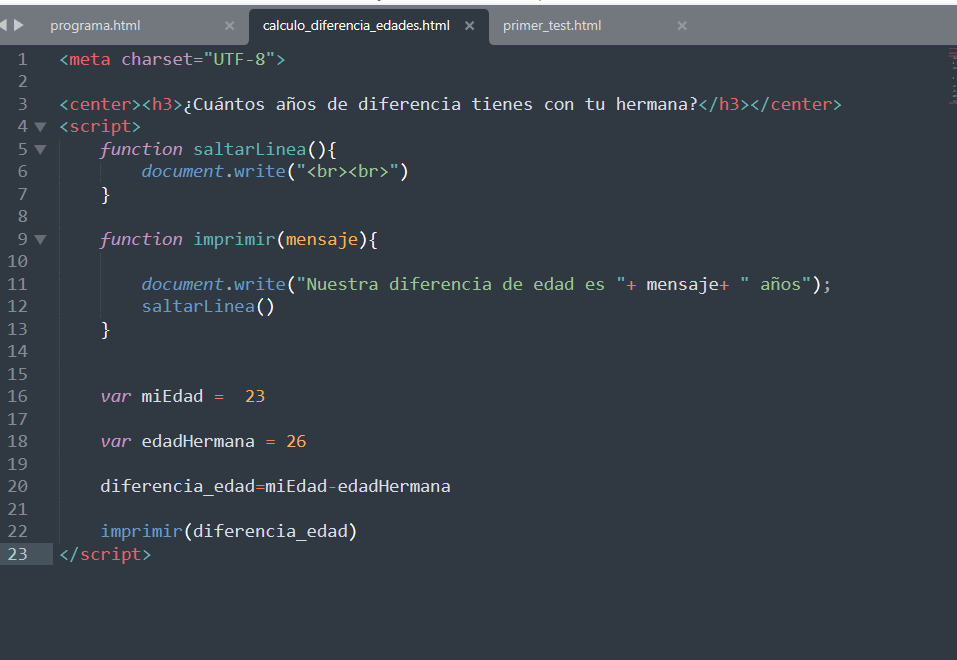Image resolution: width=957 pixels, height=660 pixels.
Task: Click line number 1 in the gutter
Action: [23, 59]
